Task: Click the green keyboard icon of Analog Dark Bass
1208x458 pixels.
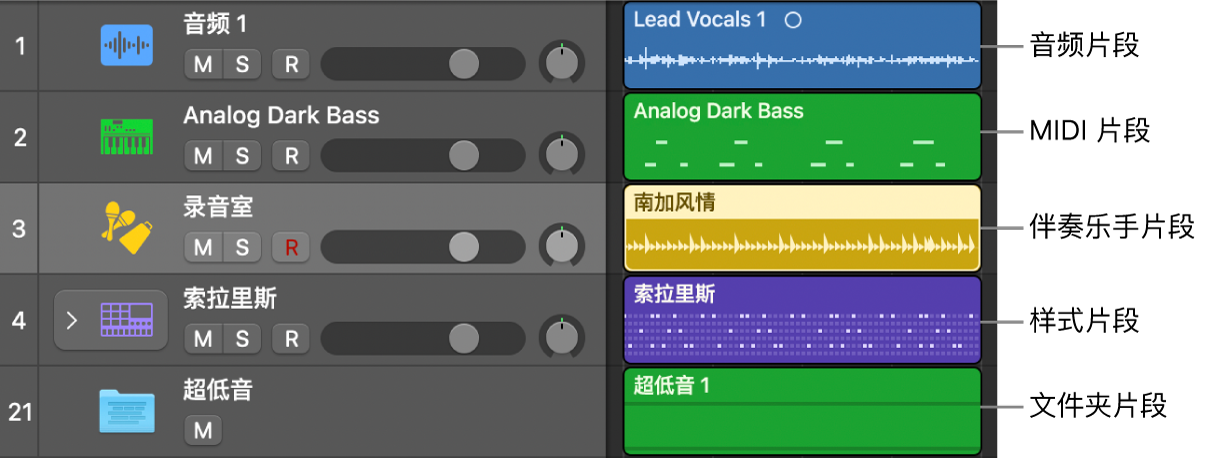Action: point(127,137)
